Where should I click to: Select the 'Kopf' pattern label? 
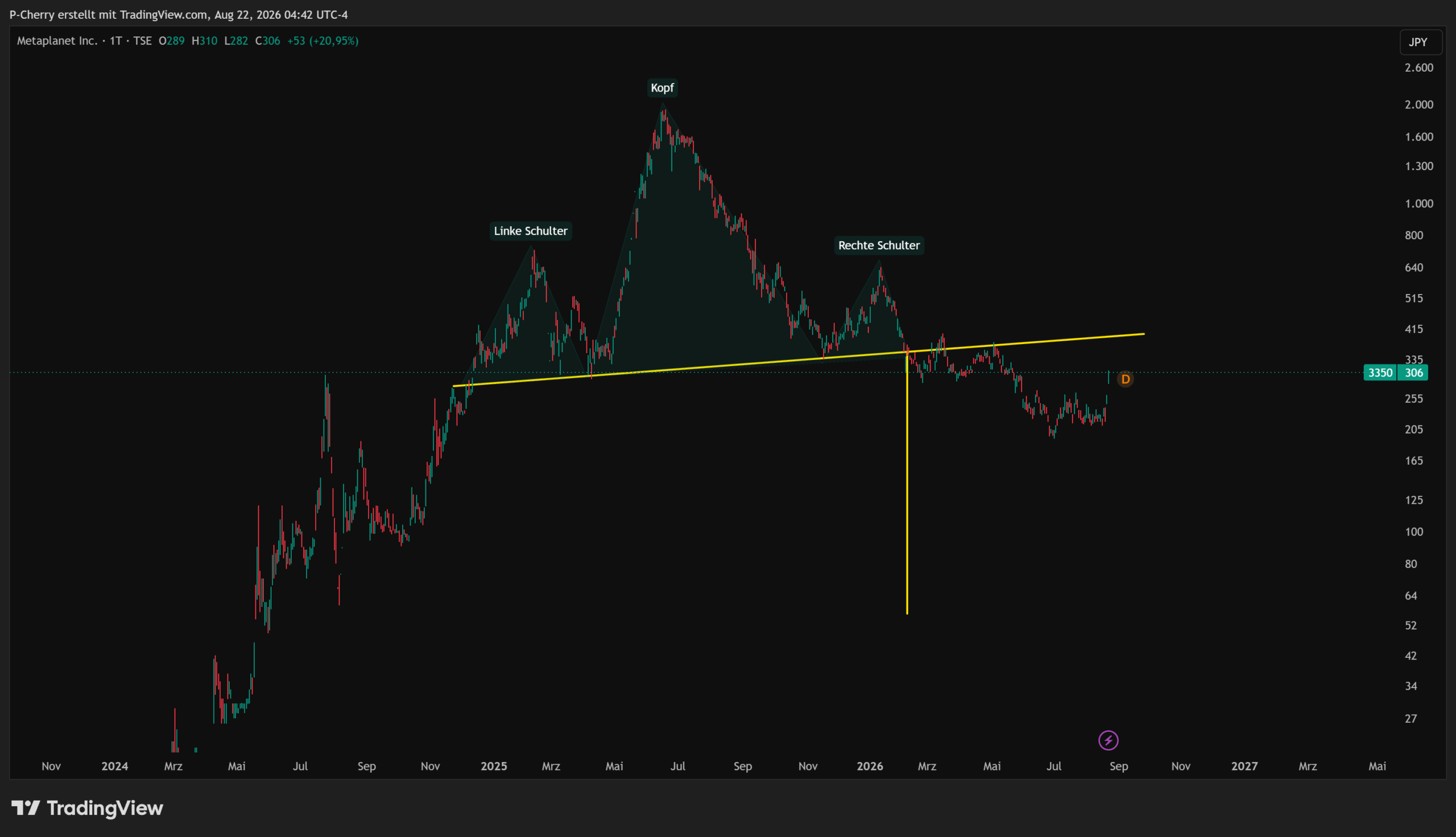(x=662, y=88)
